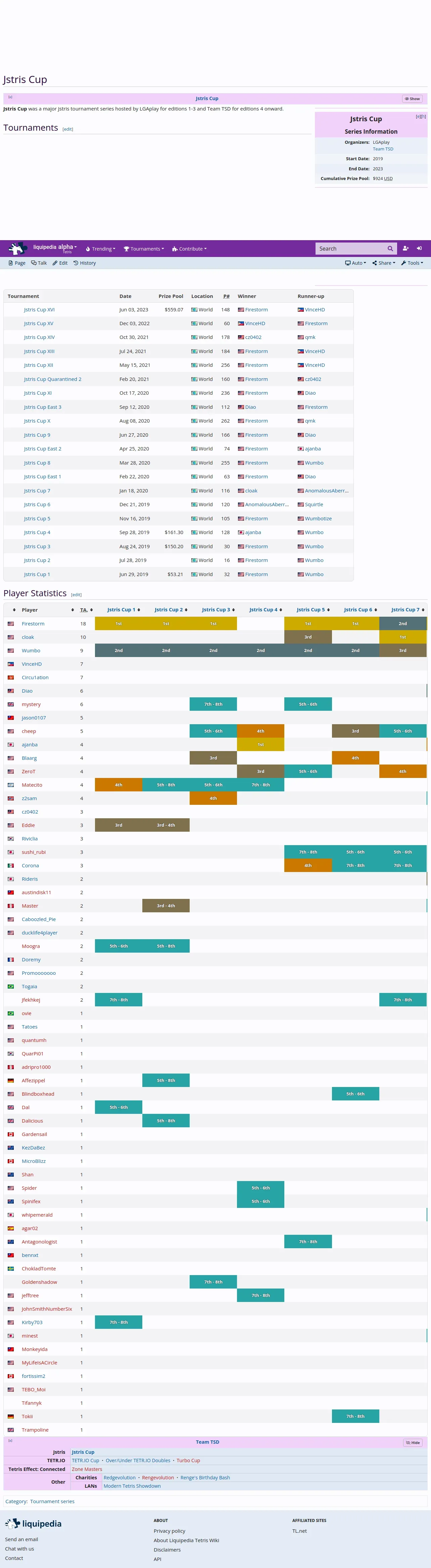Open the Jstris Cup XVI tournament link

(39, 310)
